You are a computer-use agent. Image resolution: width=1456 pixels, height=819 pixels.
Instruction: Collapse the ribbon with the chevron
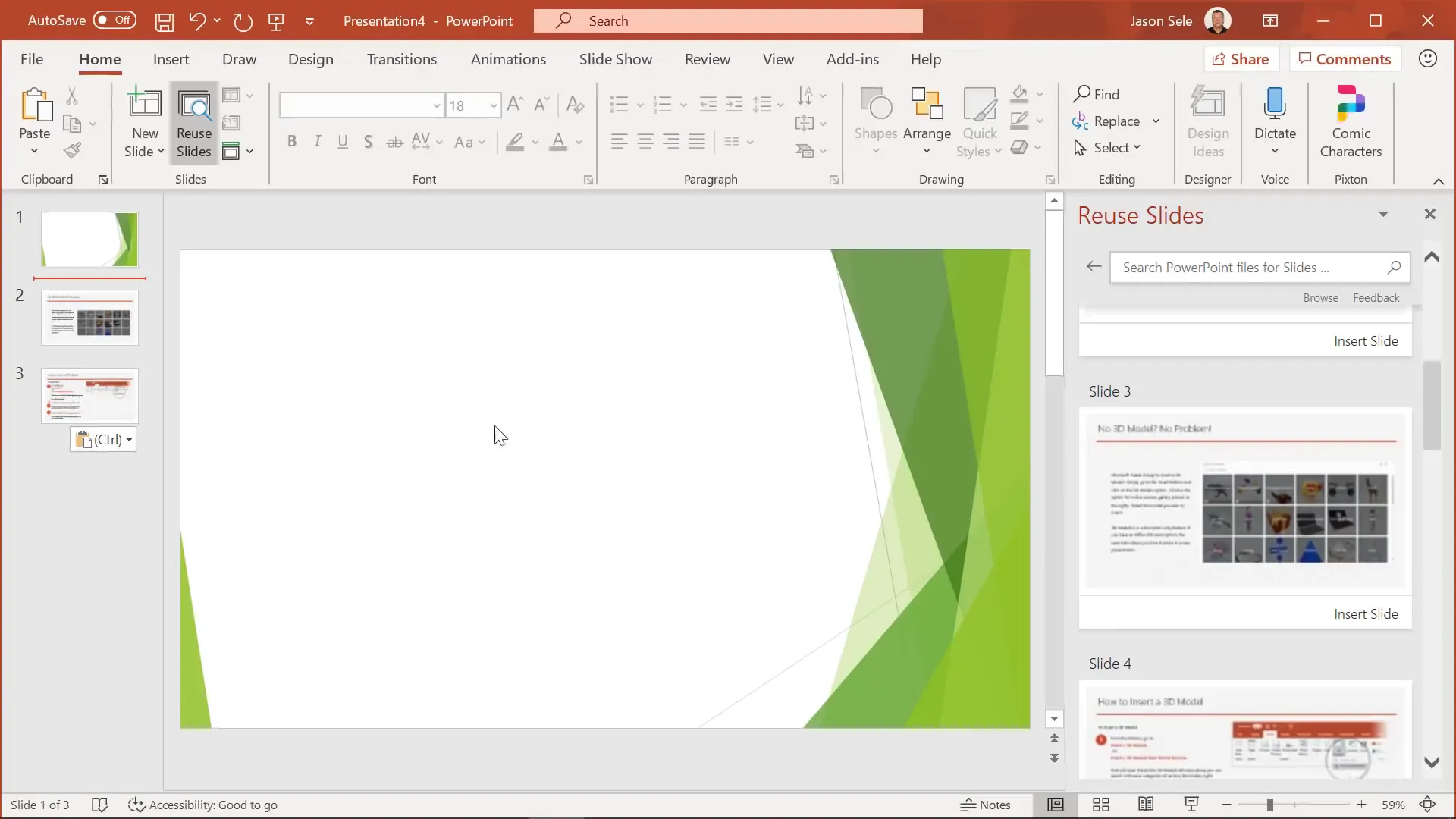(x=1438, y=180)
